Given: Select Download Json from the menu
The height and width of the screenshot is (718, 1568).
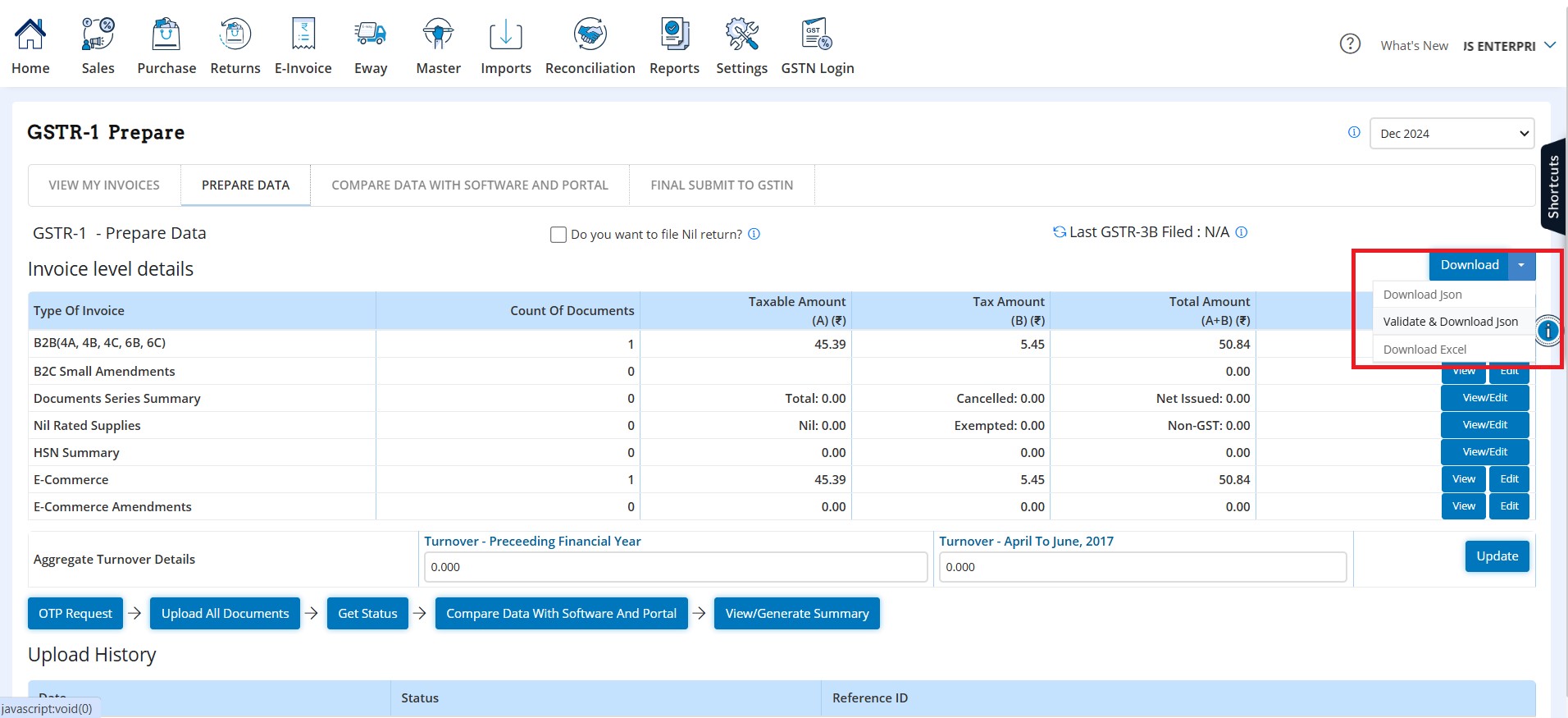Looking at the screenshot, I should tap(1453, 295).
